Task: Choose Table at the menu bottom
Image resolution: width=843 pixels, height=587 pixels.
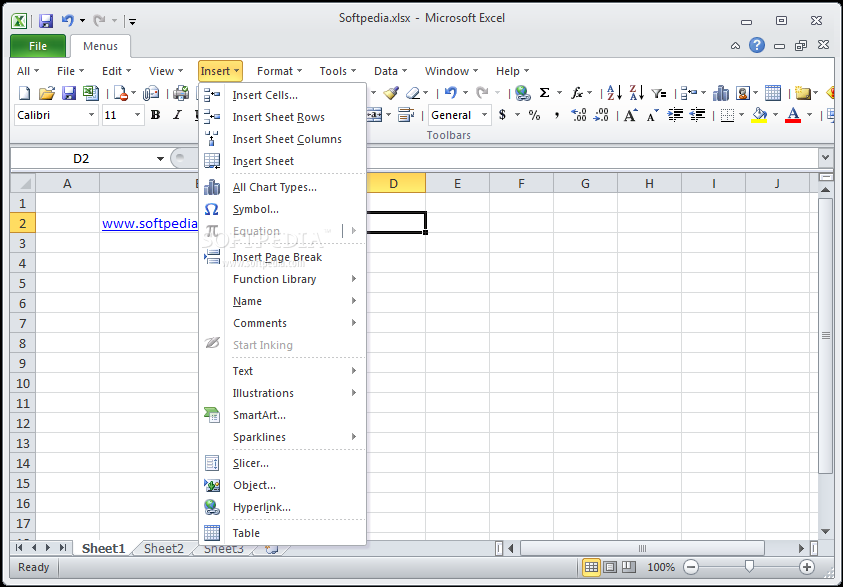Action: click(x=283, y=533)
